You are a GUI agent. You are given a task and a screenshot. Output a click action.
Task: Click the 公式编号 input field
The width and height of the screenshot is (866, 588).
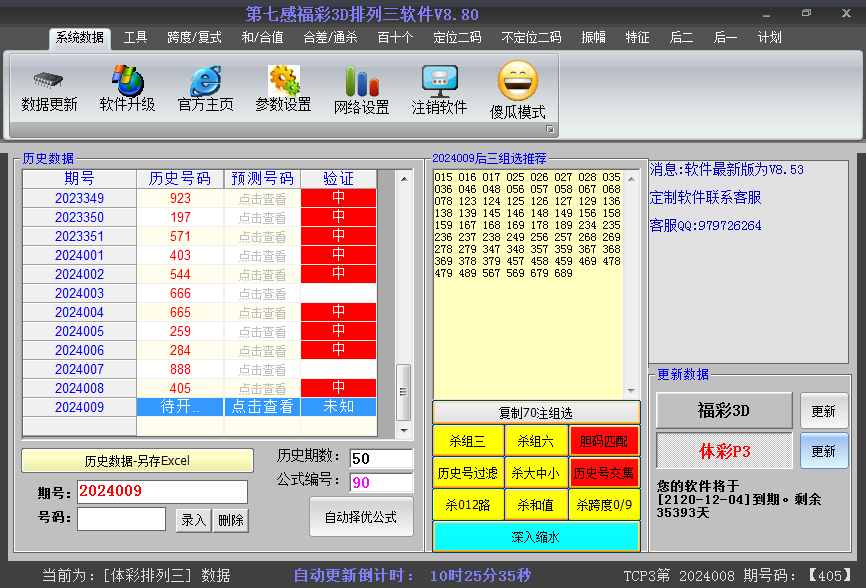[x=381, y=483]
